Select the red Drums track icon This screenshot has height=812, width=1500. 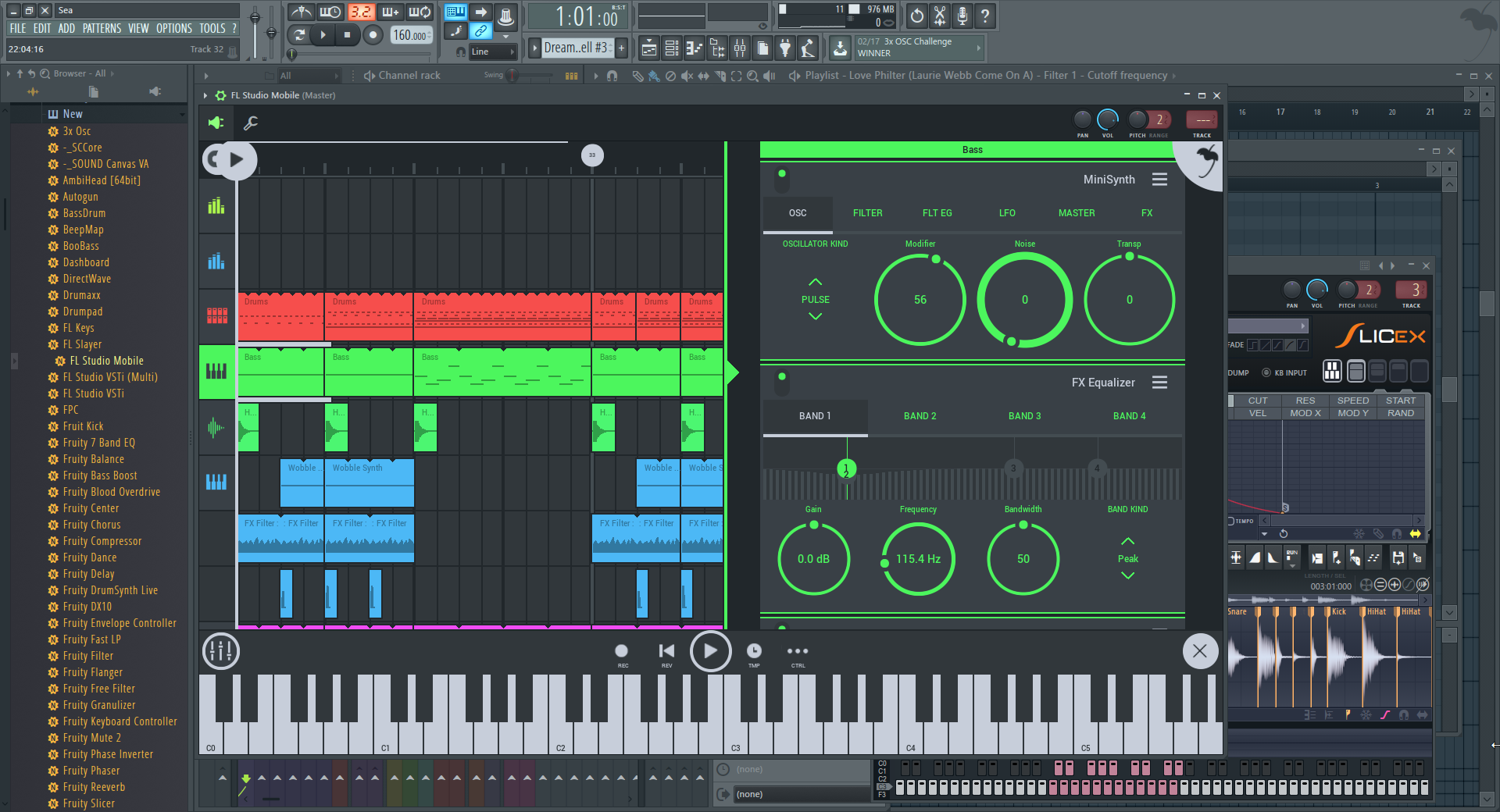(217, 315)
